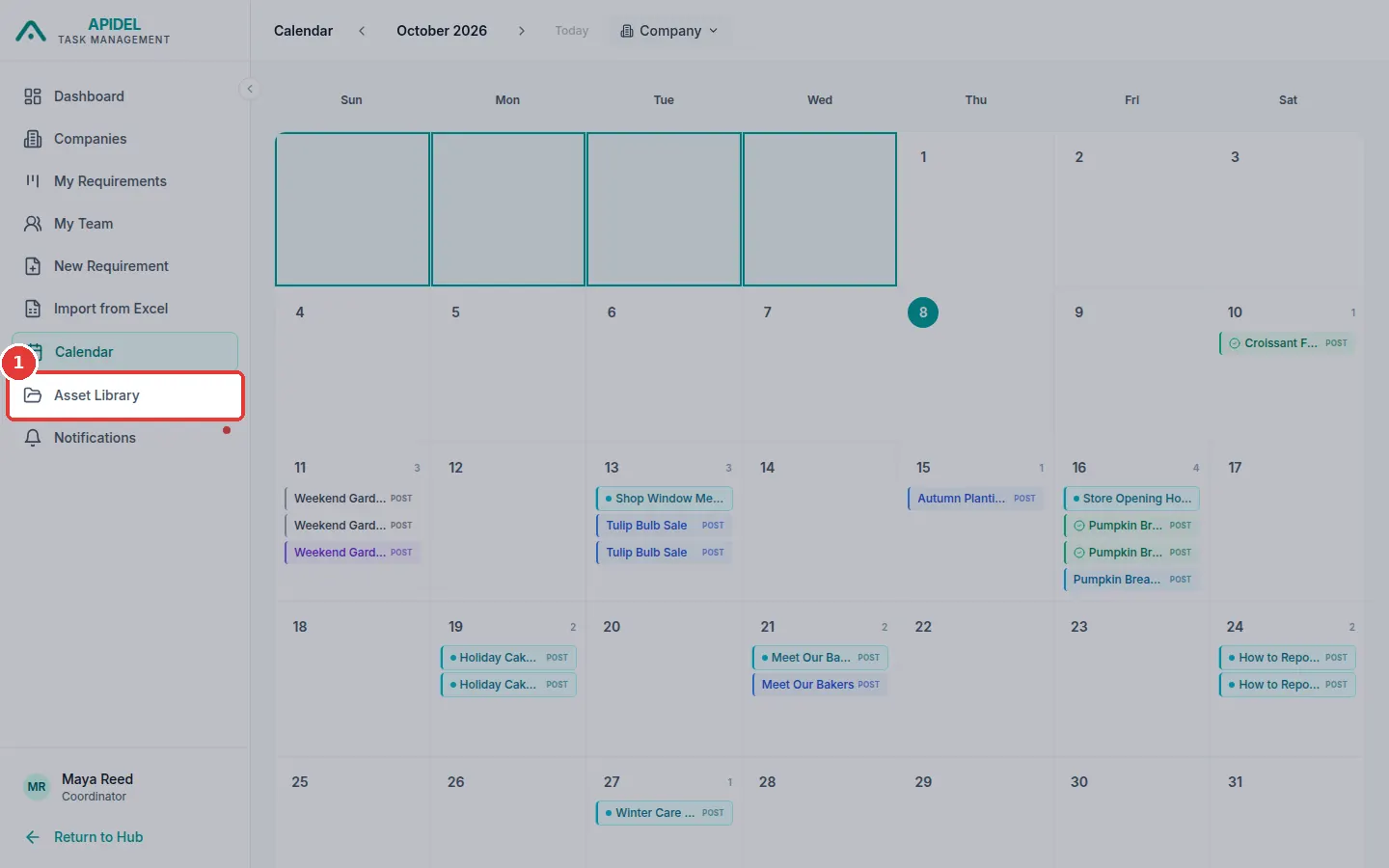This screenshot has width=1389, height=868.
Task: Select New Requirement in the sidebar
Action: tap(125, 266)
